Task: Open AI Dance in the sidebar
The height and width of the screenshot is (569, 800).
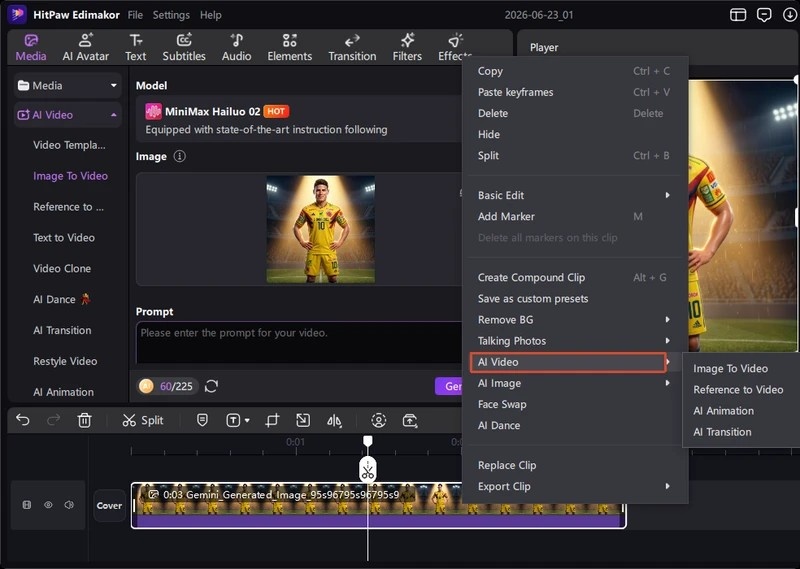Action: (x=61, y=299)
